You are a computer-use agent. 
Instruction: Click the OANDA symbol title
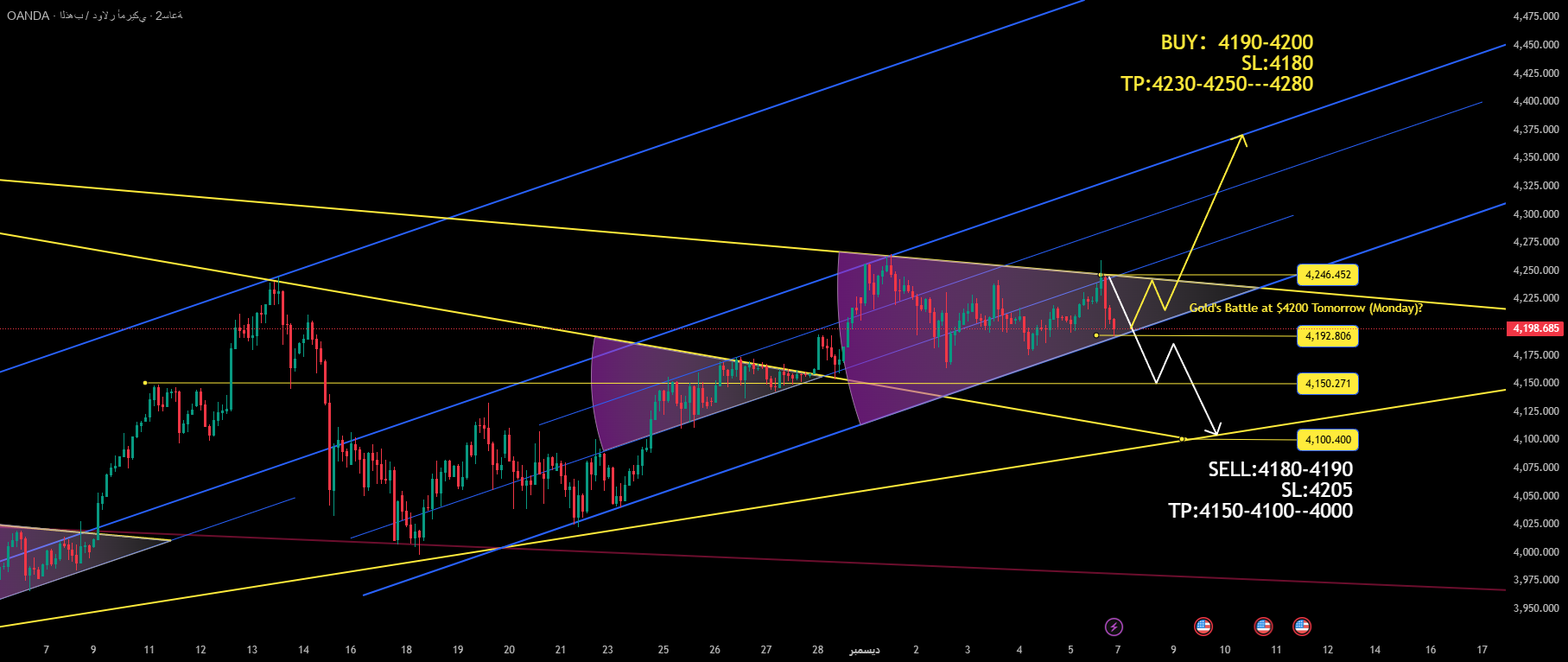[28, 16]
